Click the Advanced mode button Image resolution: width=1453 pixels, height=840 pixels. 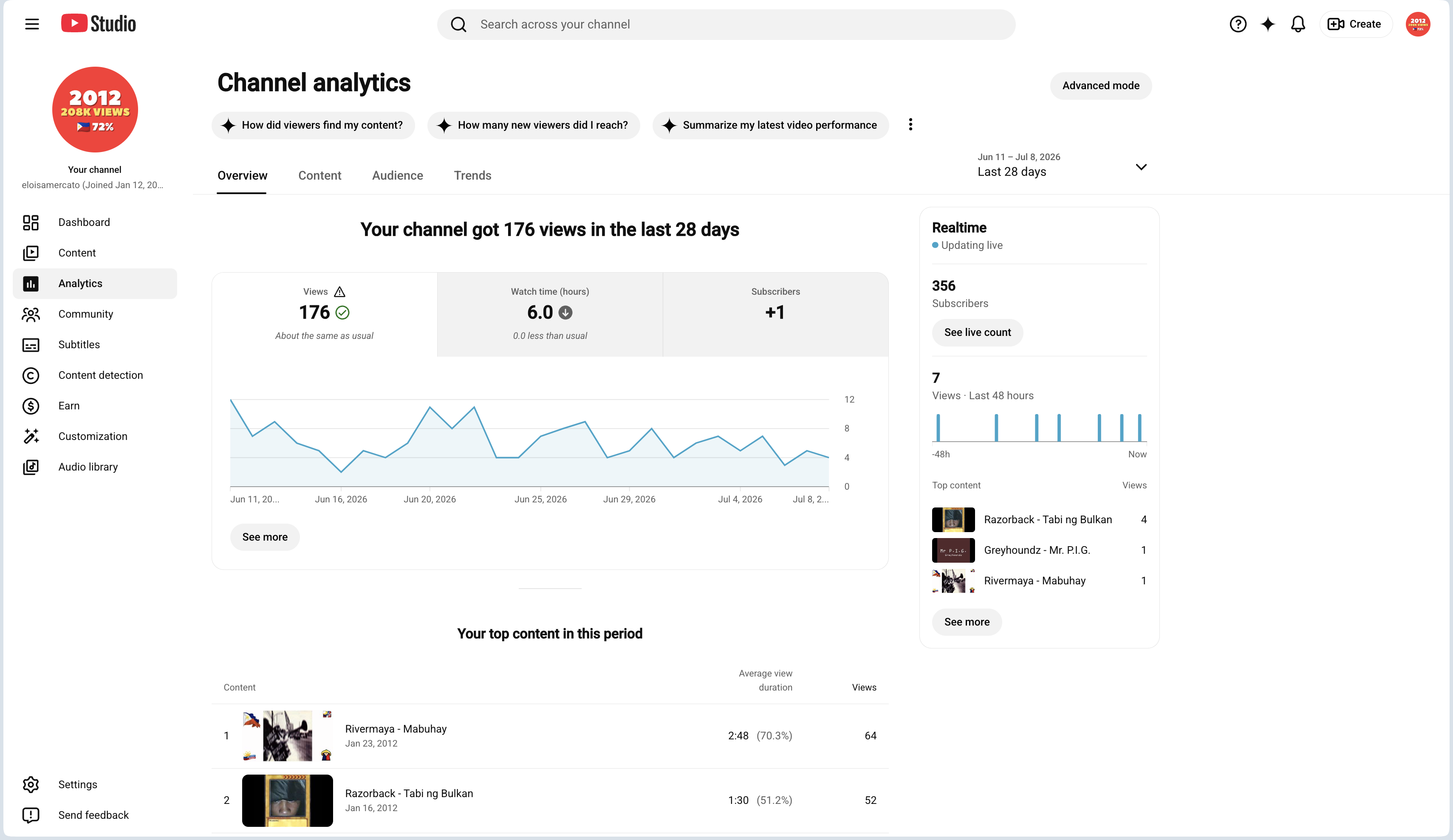click(x=1101, y=86)
